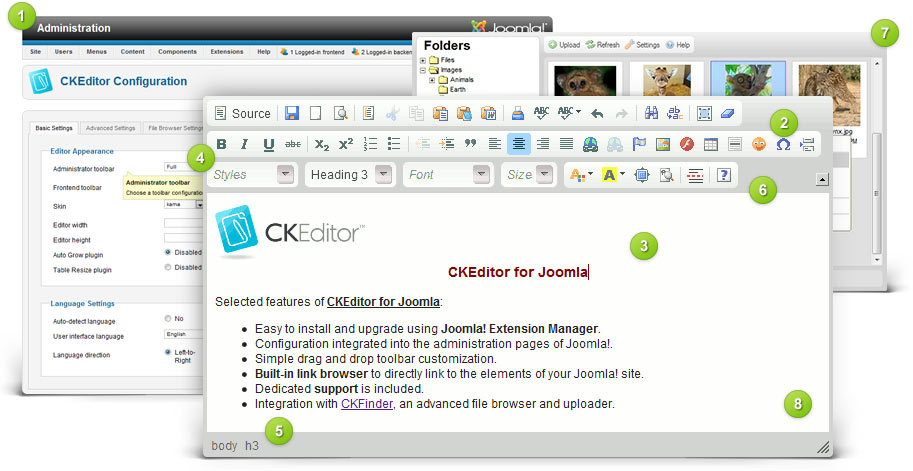Click the Print icon
The width and height of the screenshot is (913, 471).
[x=517, y=114]
